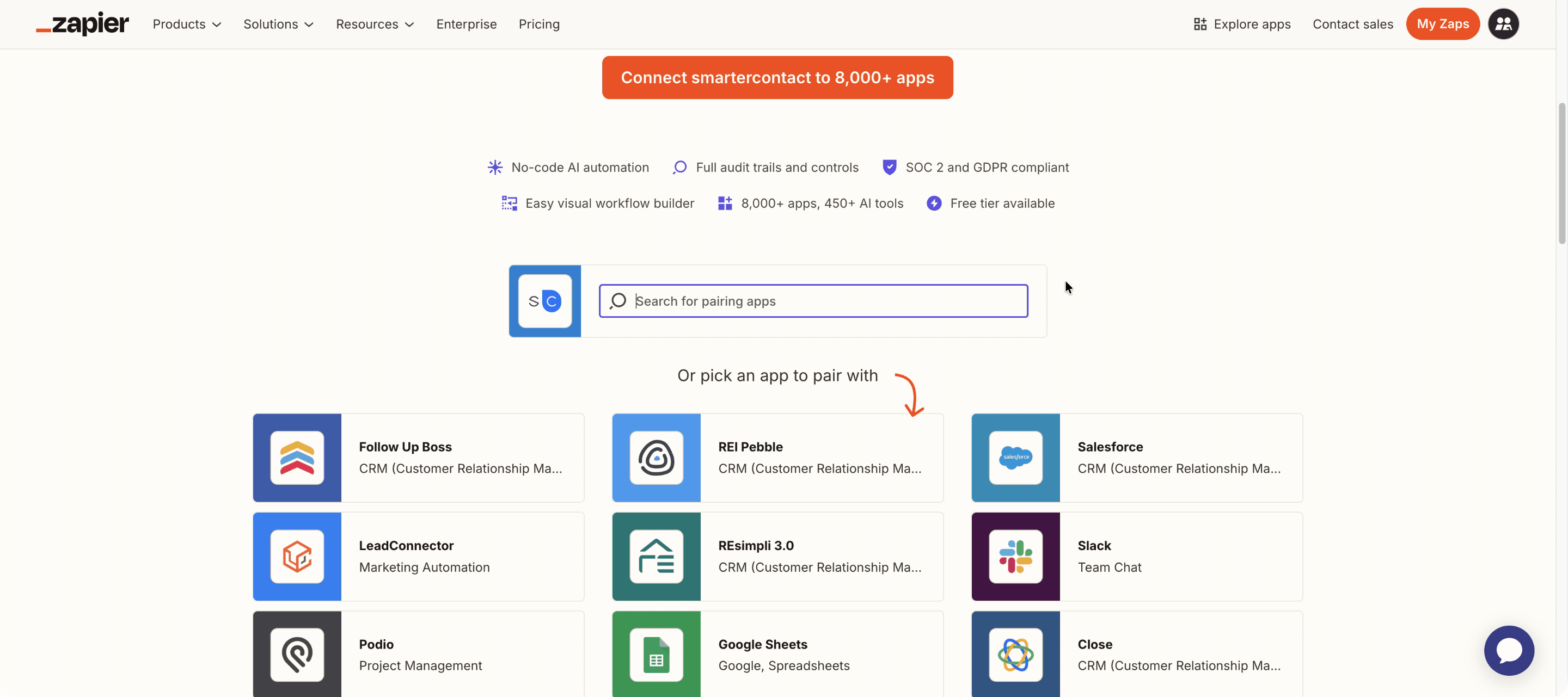This screenshot has height=697, width=1568.
Task: Select the Google Sheets app icon
Action: 656,655
